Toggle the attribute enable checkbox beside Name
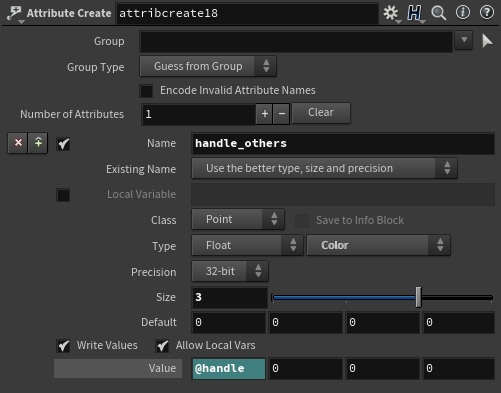The width and height of the screenshot is (501, 393). [63, 144]
